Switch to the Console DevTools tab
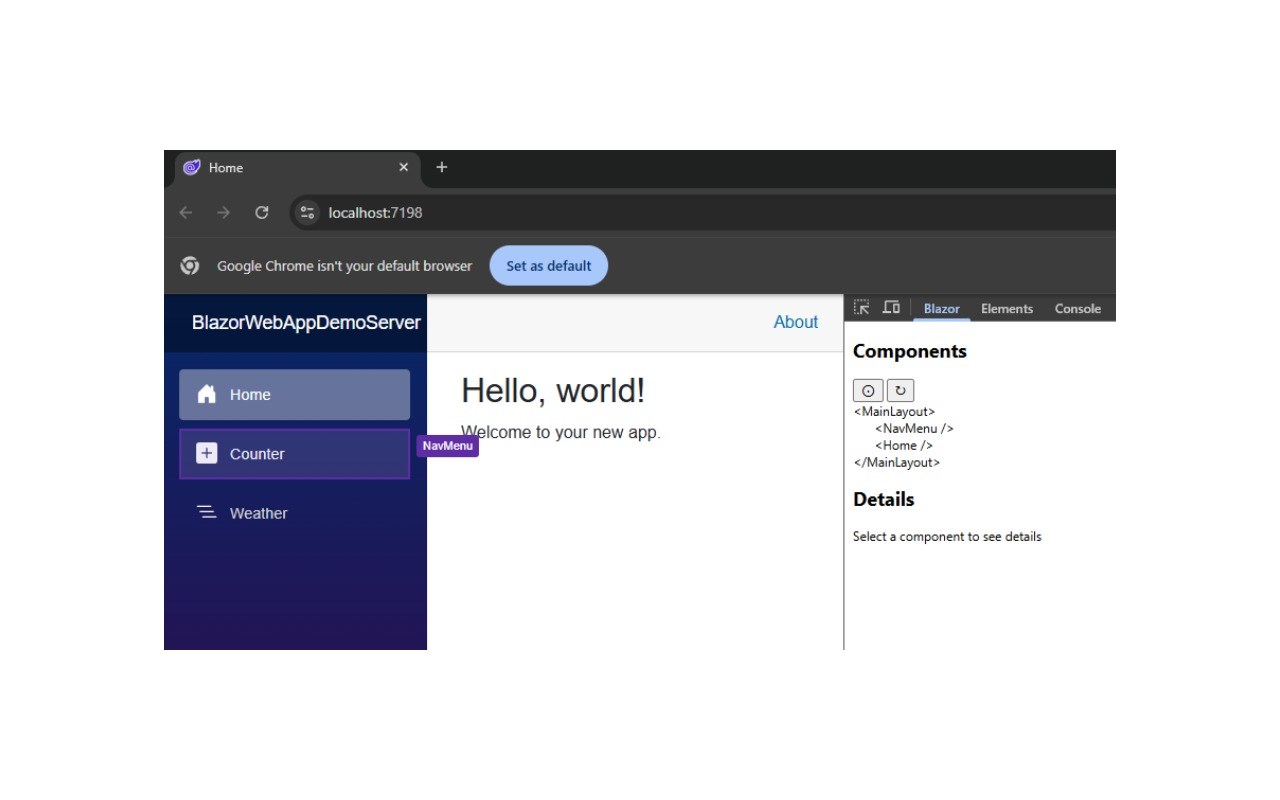 tap(1078, 309)
